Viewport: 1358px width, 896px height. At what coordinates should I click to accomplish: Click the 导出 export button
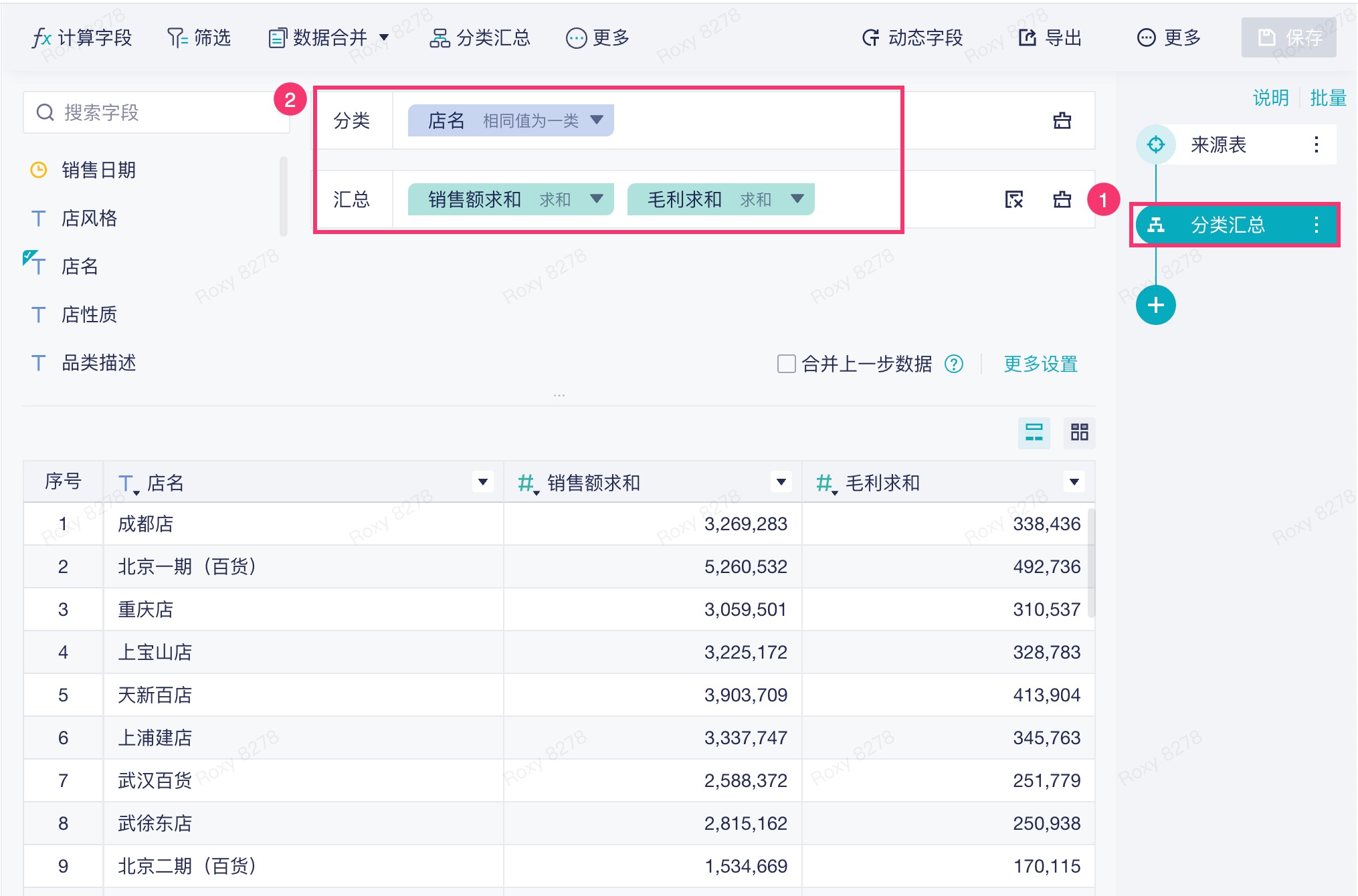point(1050,38)
